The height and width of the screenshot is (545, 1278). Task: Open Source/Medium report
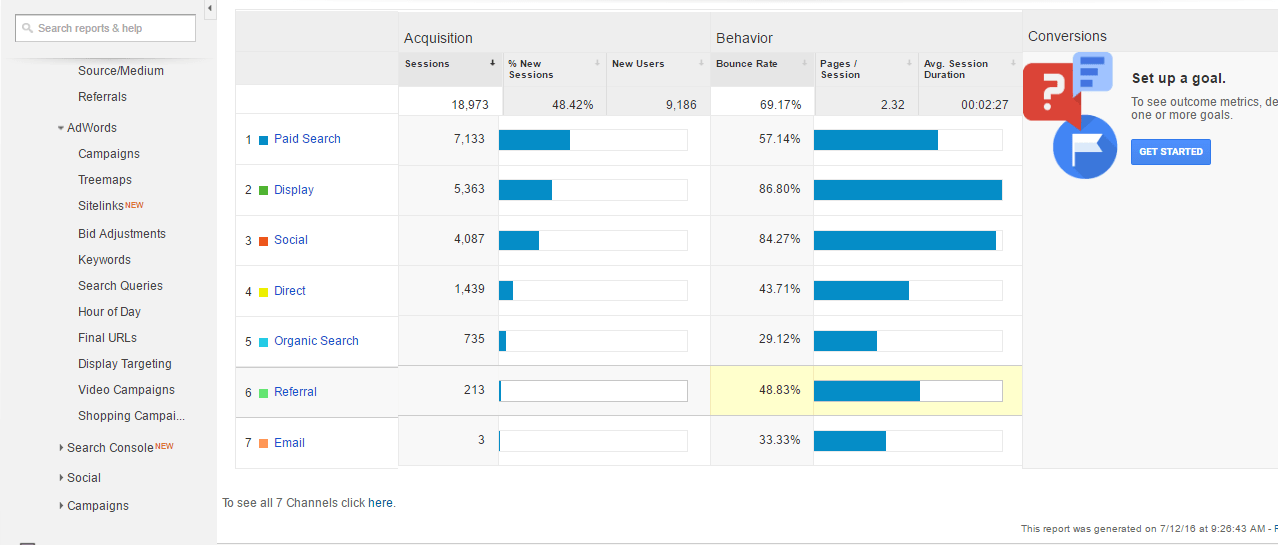[121, 71]
